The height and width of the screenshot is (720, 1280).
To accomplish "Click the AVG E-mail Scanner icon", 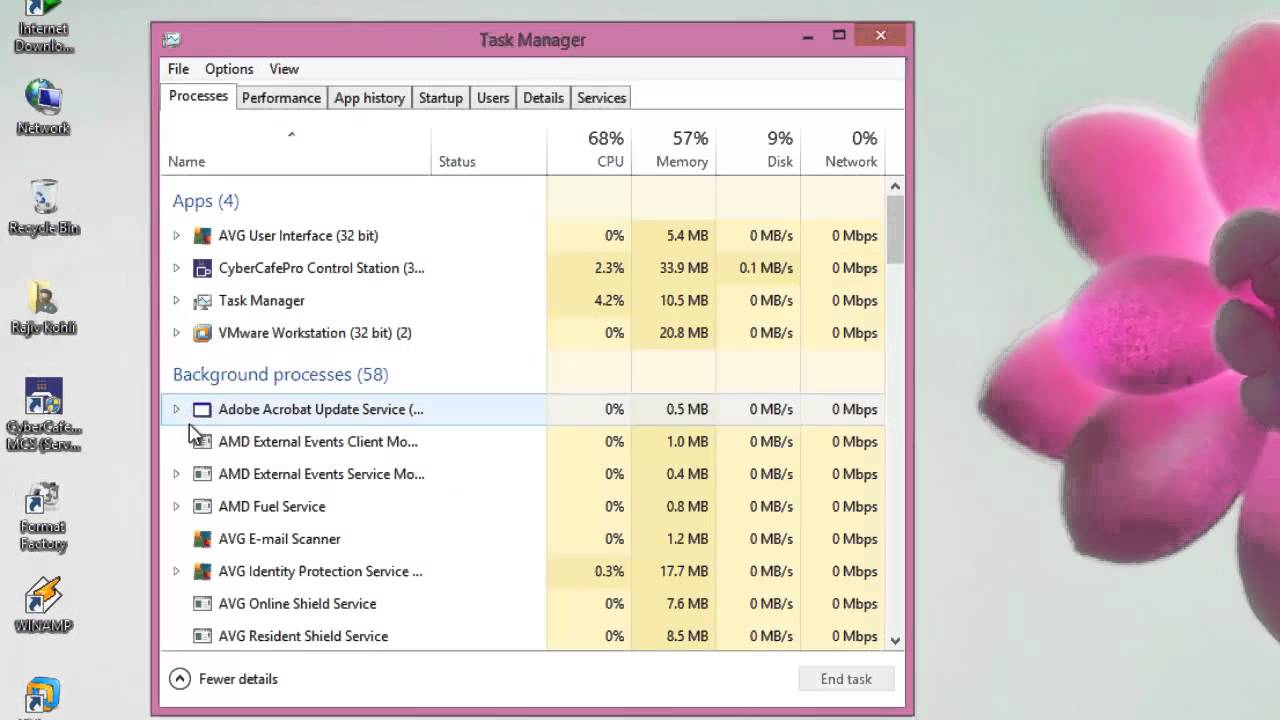I will (x=202, y=539).
